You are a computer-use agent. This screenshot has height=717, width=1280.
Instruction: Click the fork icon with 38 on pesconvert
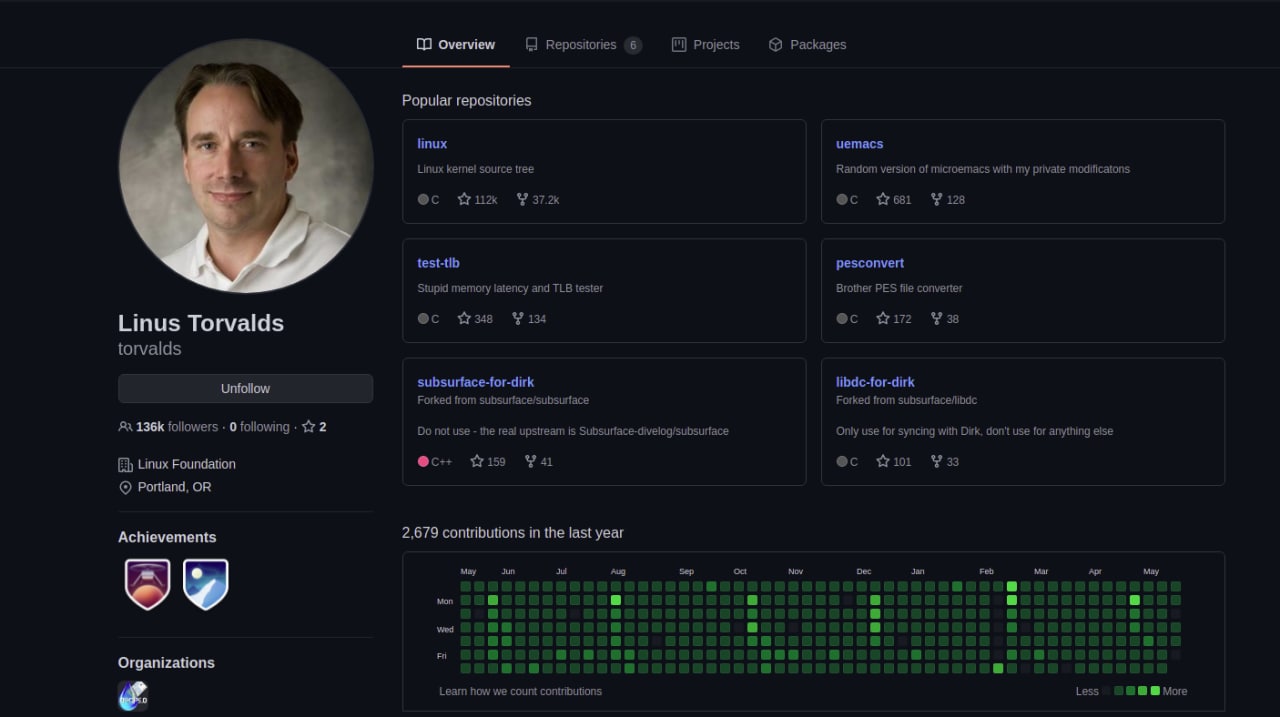coord(936,318)
